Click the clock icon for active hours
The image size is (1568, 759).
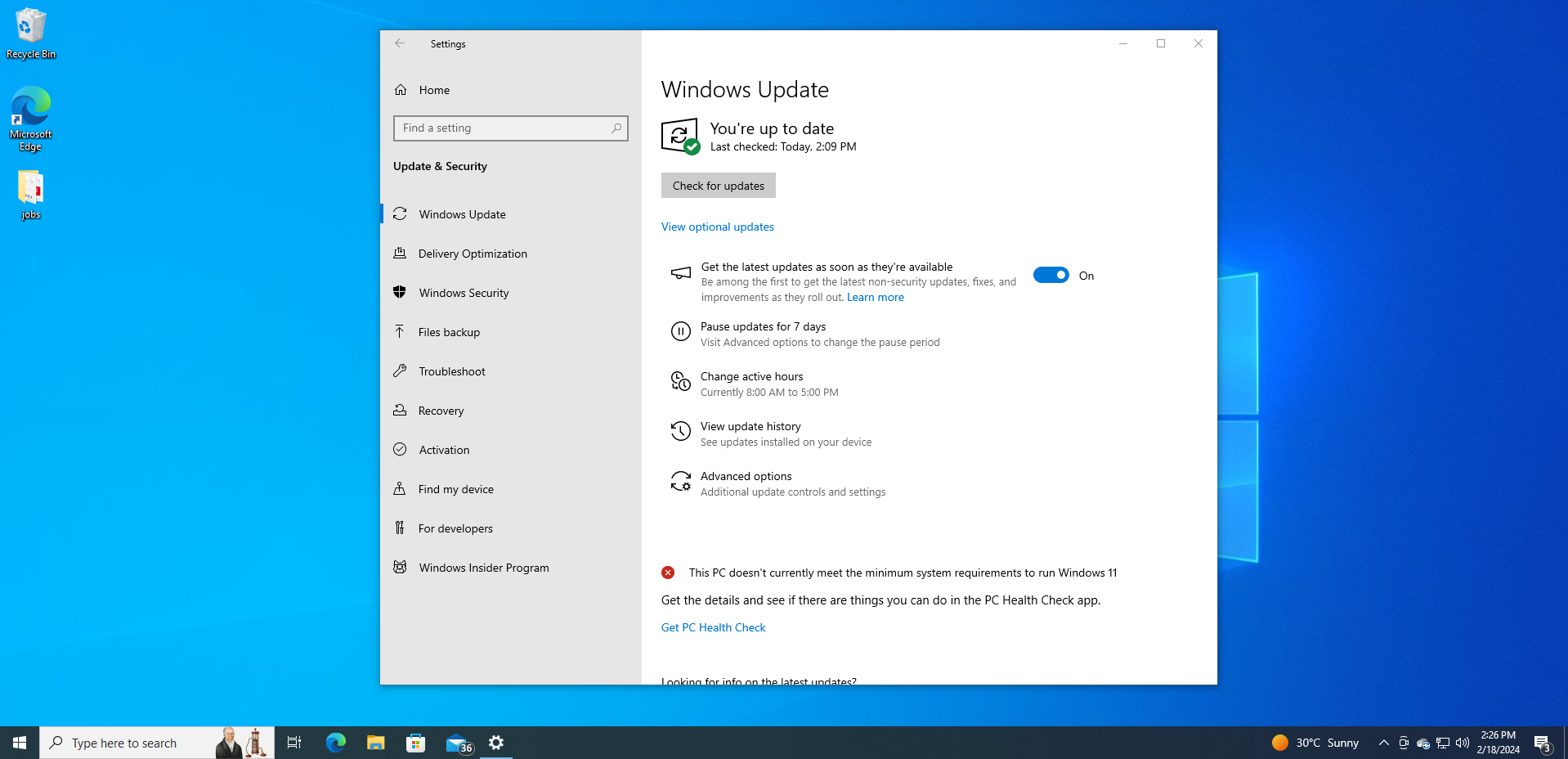point(681,381)
